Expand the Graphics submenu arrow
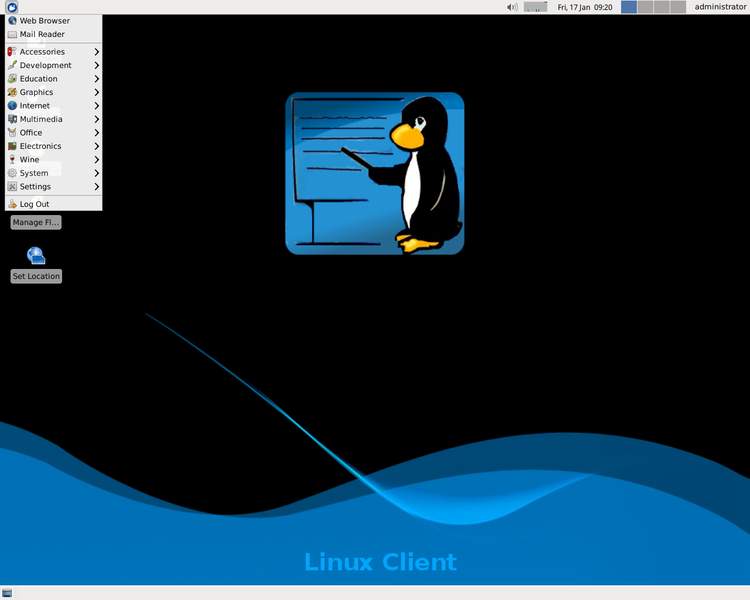Screen dimensions: 750x600 tap(97, 92)
